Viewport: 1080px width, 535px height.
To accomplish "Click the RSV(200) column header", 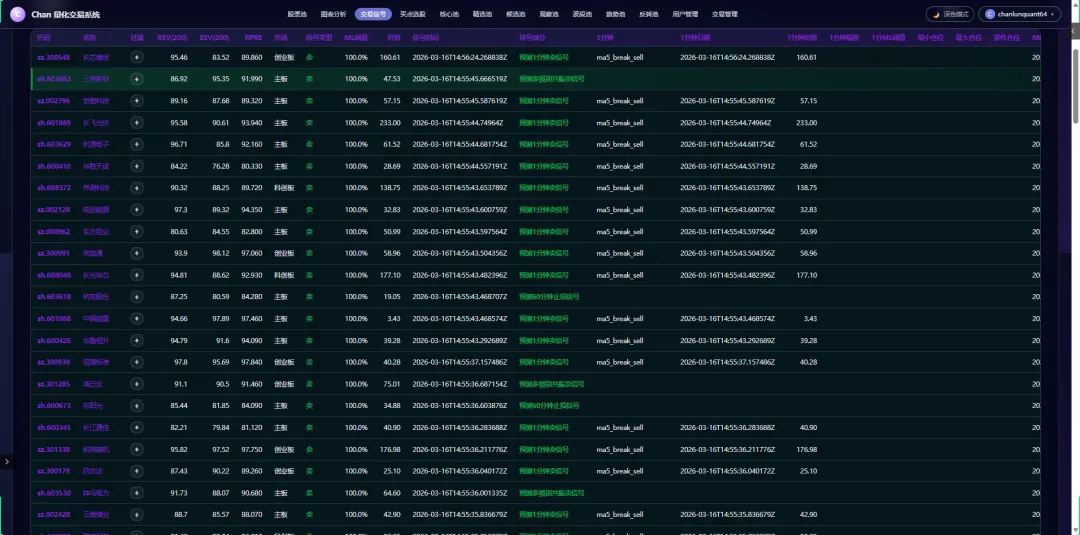I will click(172, 37).
